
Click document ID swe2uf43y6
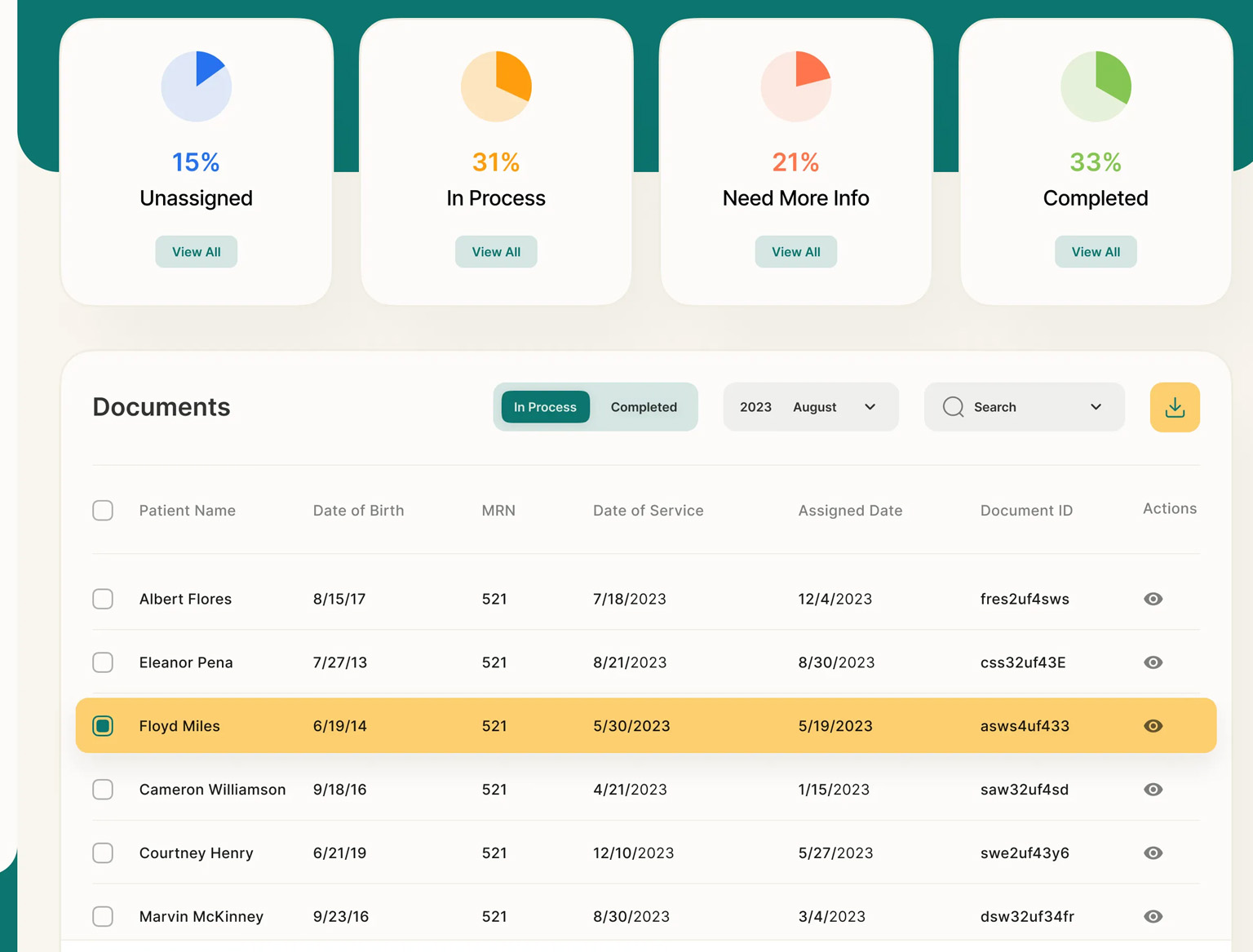point(1025,853)
